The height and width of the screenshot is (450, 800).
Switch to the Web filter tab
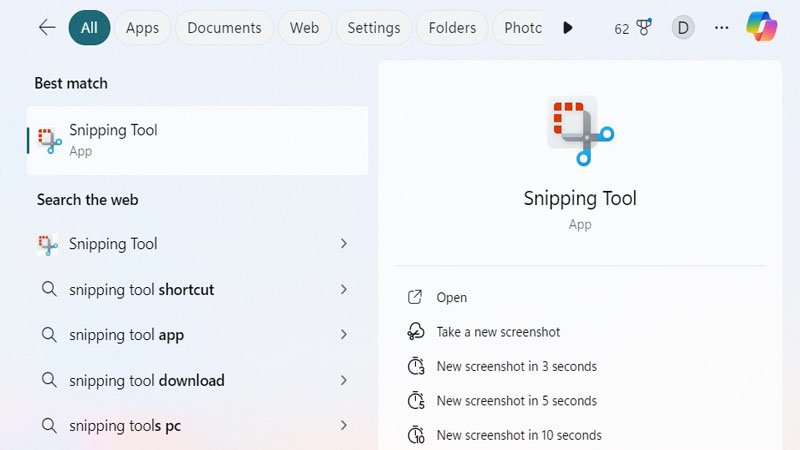pos(305,28)
